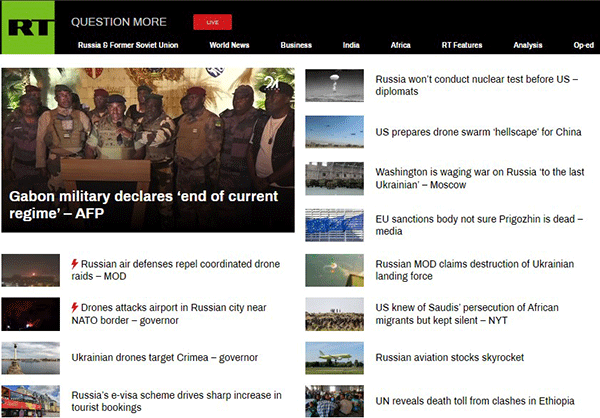Open the India news section
This screenshot has width=600, height=418.
pyautogui.click(x=351, y=45)
